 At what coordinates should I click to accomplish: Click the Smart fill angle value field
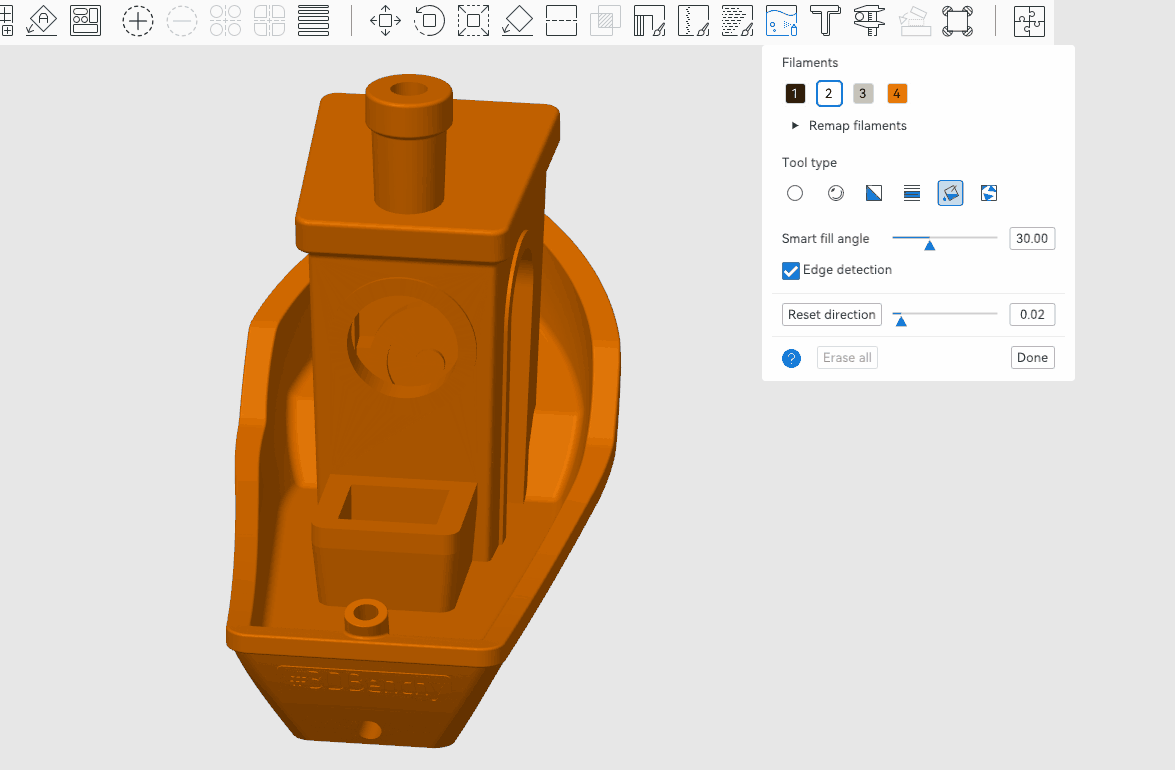1032,238
